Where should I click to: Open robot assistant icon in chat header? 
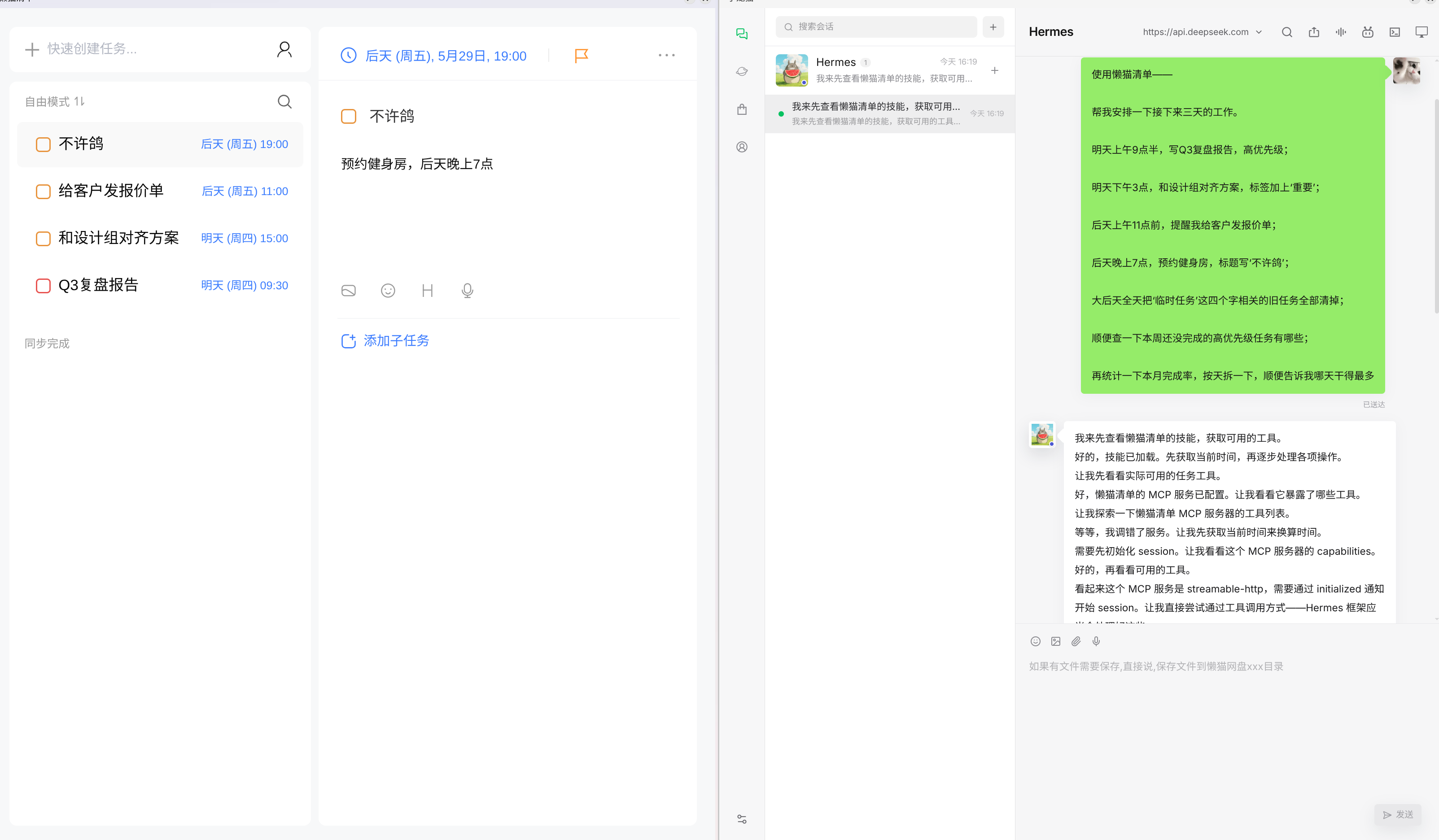point(1368,32)
